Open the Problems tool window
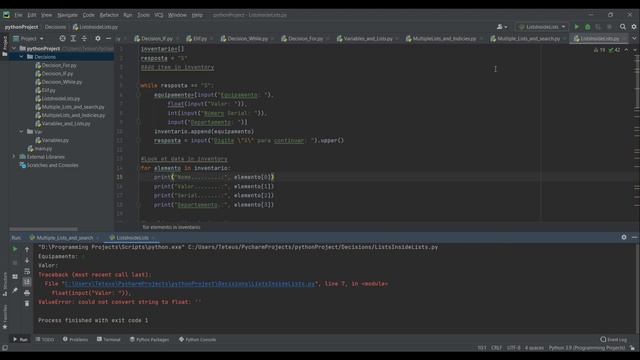This screenshot has width=640, height=360. 76,340
